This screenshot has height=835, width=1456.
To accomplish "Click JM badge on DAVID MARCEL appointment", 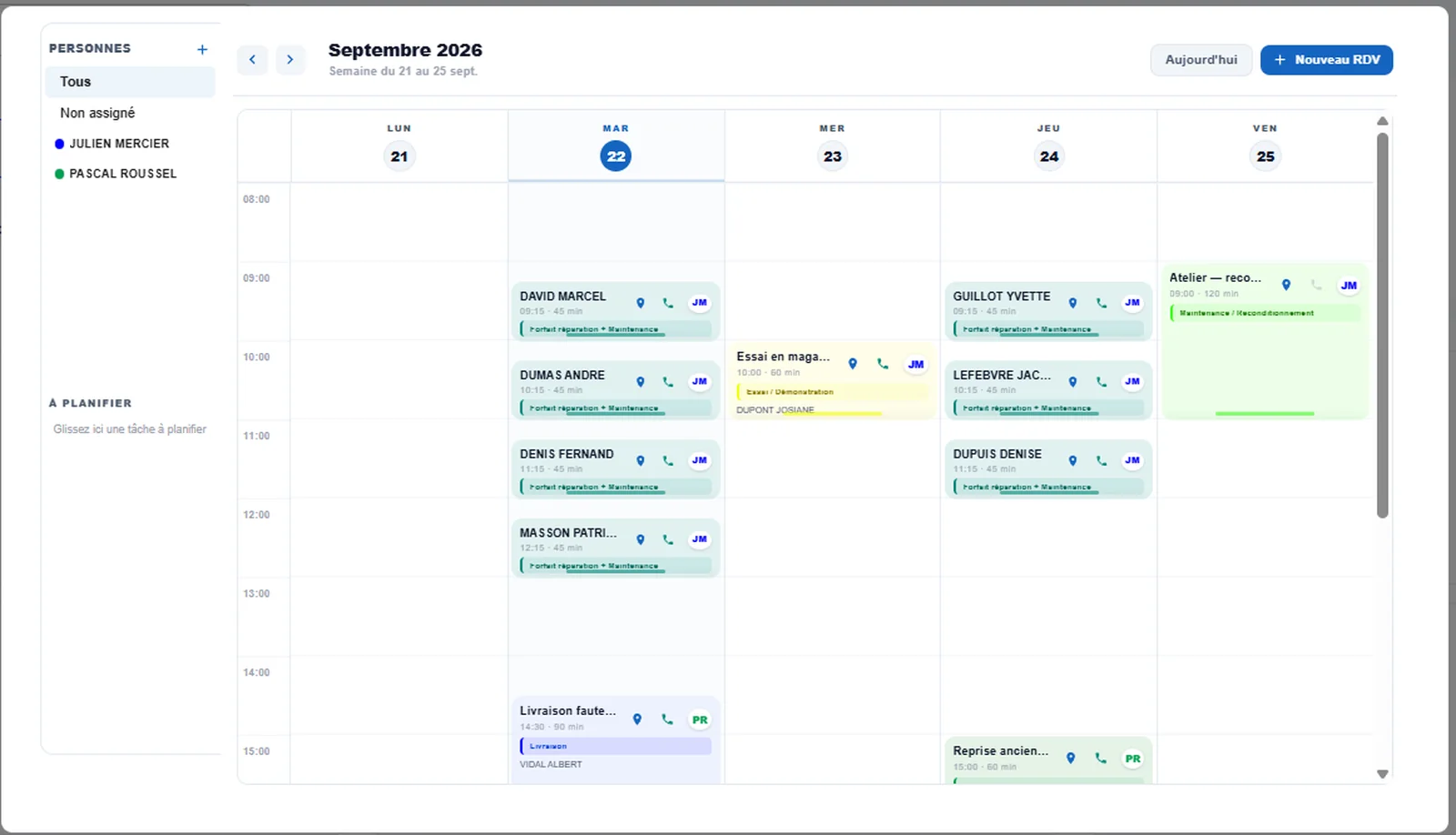I will [699, 303].
